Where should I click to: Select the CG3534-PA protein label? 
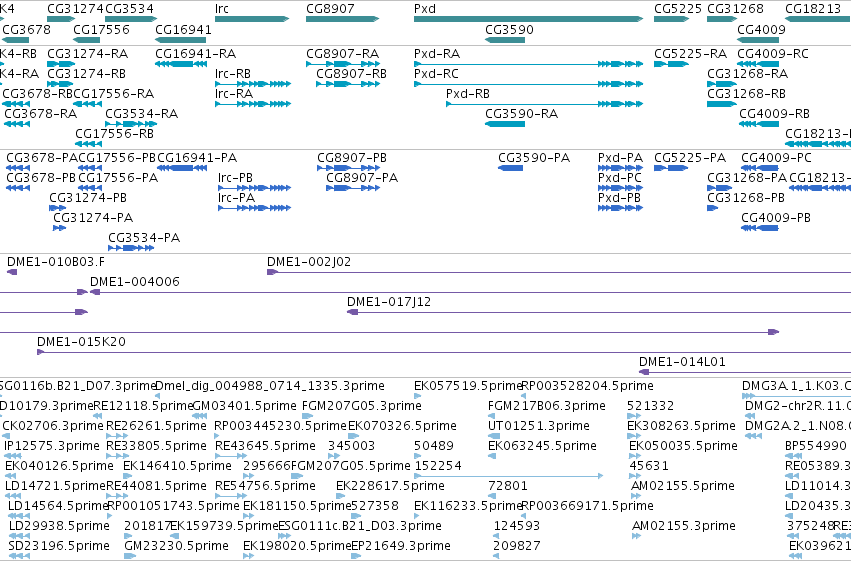(144, 238)
